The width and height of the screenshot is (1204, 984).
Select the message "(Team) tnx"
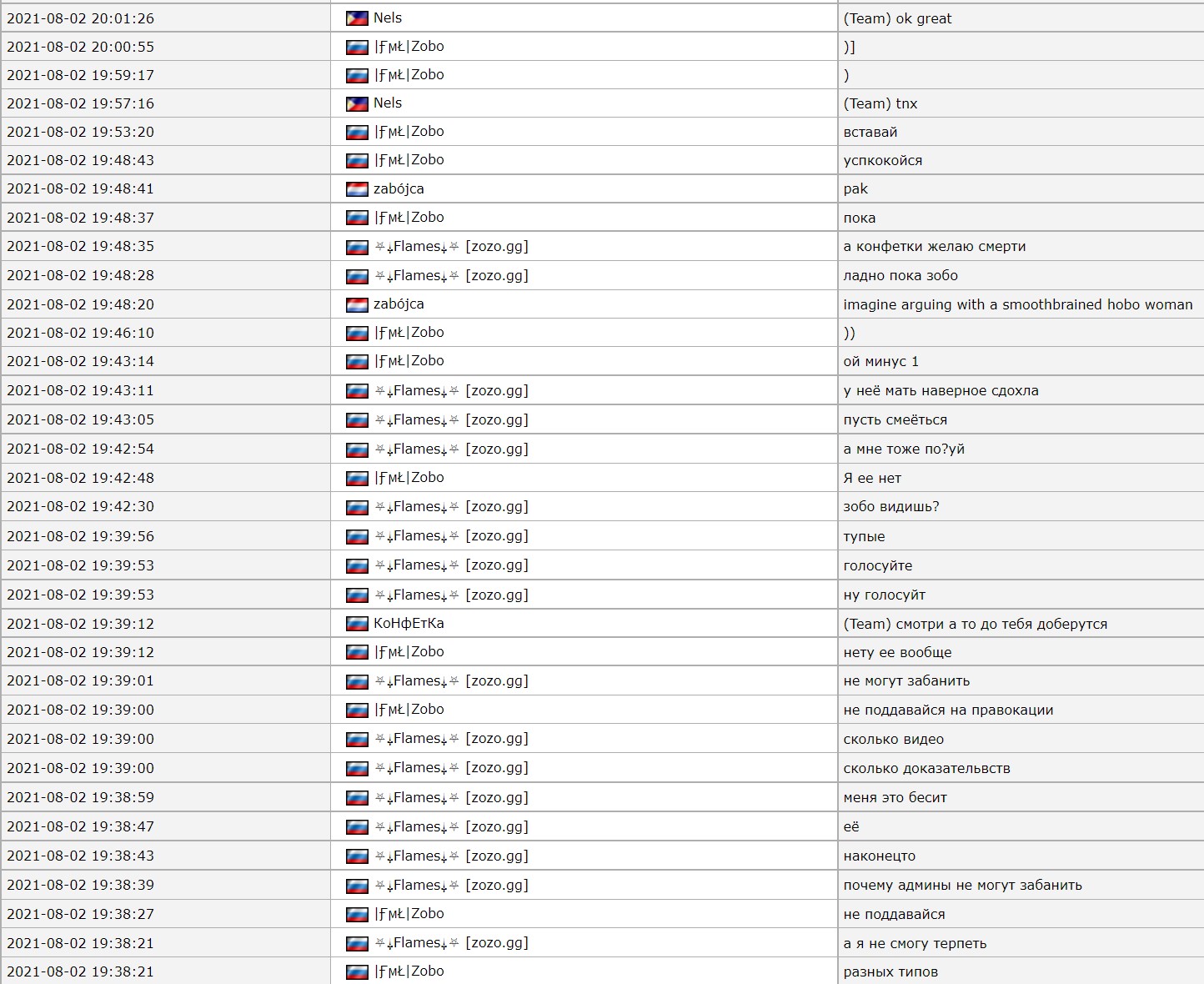click(x=880, y=103)
